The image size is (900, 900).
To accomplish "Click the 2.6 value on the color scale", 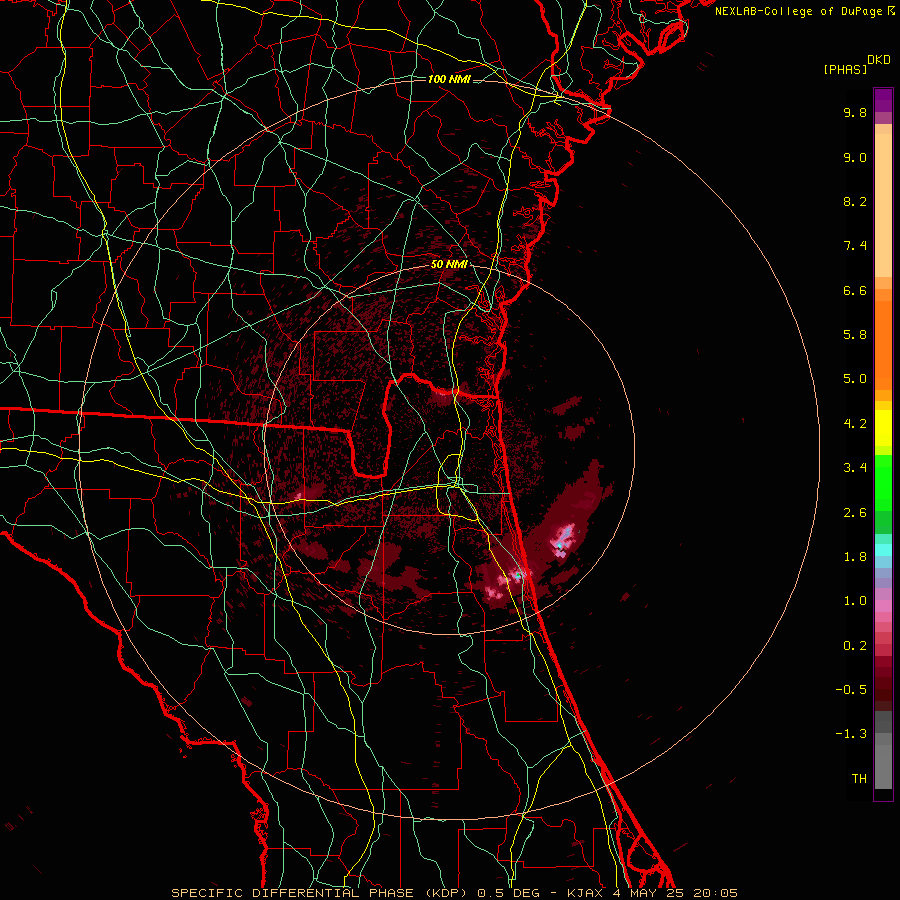I will (x=855, y=513).
